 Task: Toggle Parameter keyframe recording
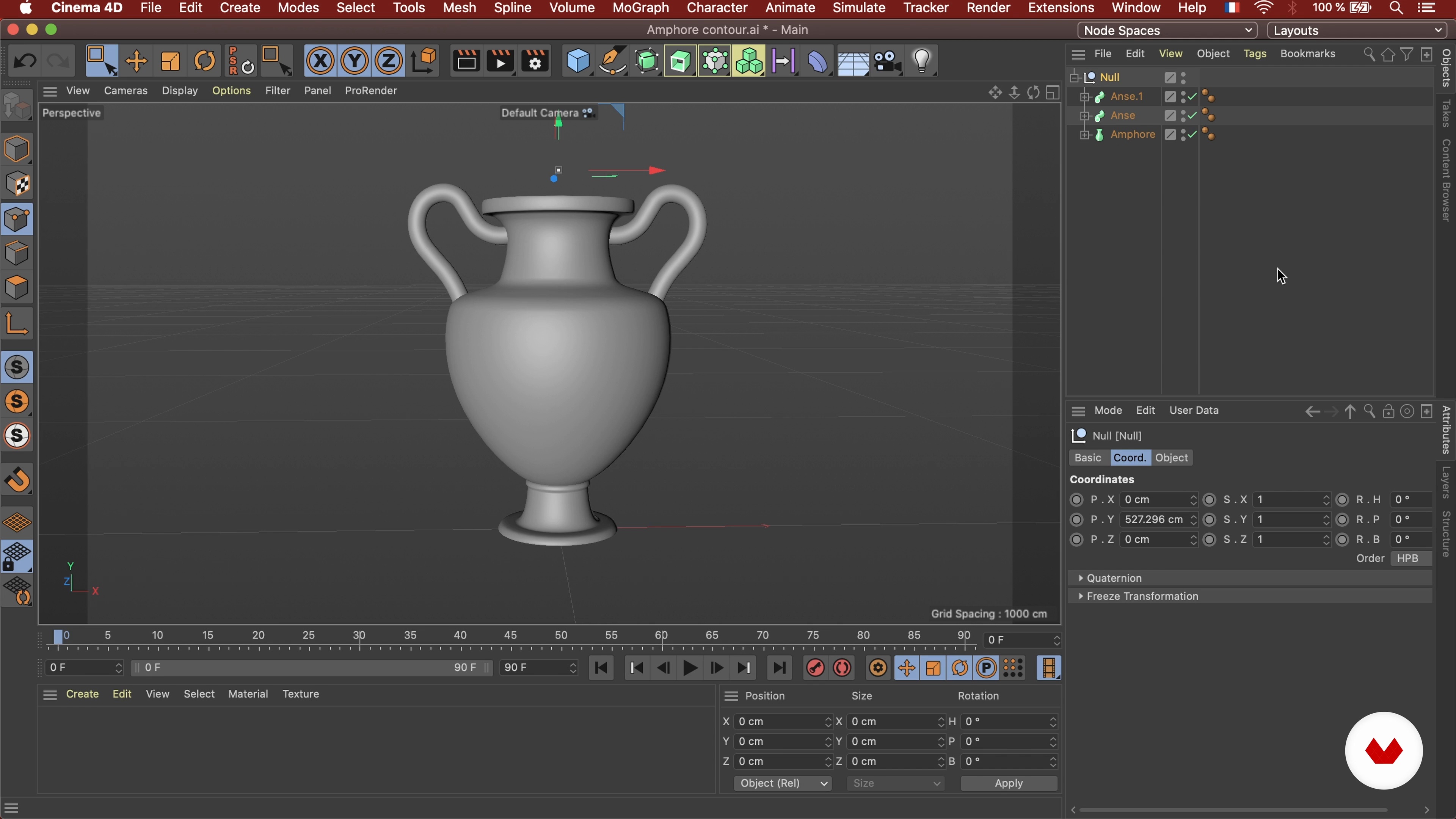pyautogui.click(x=986, y=668)
